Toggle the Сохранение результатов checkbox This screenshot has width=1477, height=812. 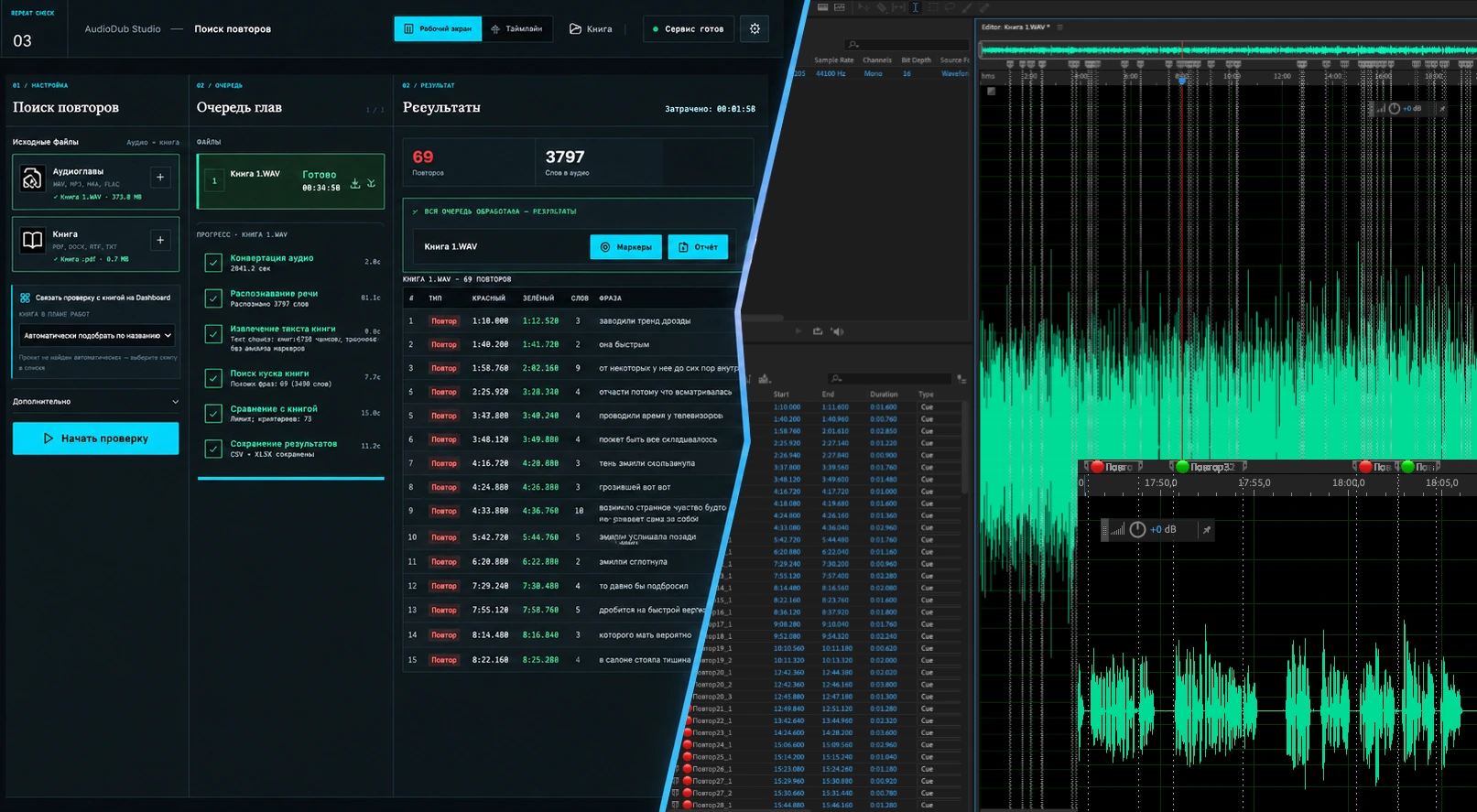tap(213, 449)
